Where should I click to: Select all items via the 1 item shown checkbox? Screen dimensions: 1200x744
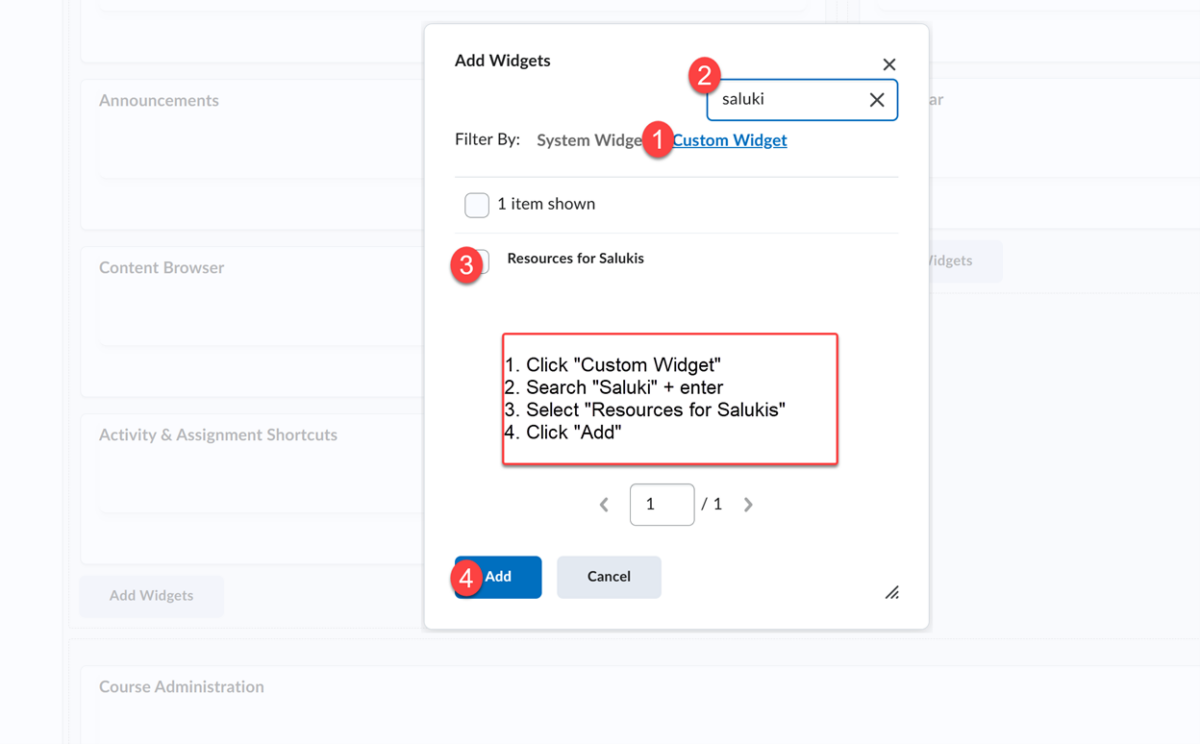click(x=476, y=204)
